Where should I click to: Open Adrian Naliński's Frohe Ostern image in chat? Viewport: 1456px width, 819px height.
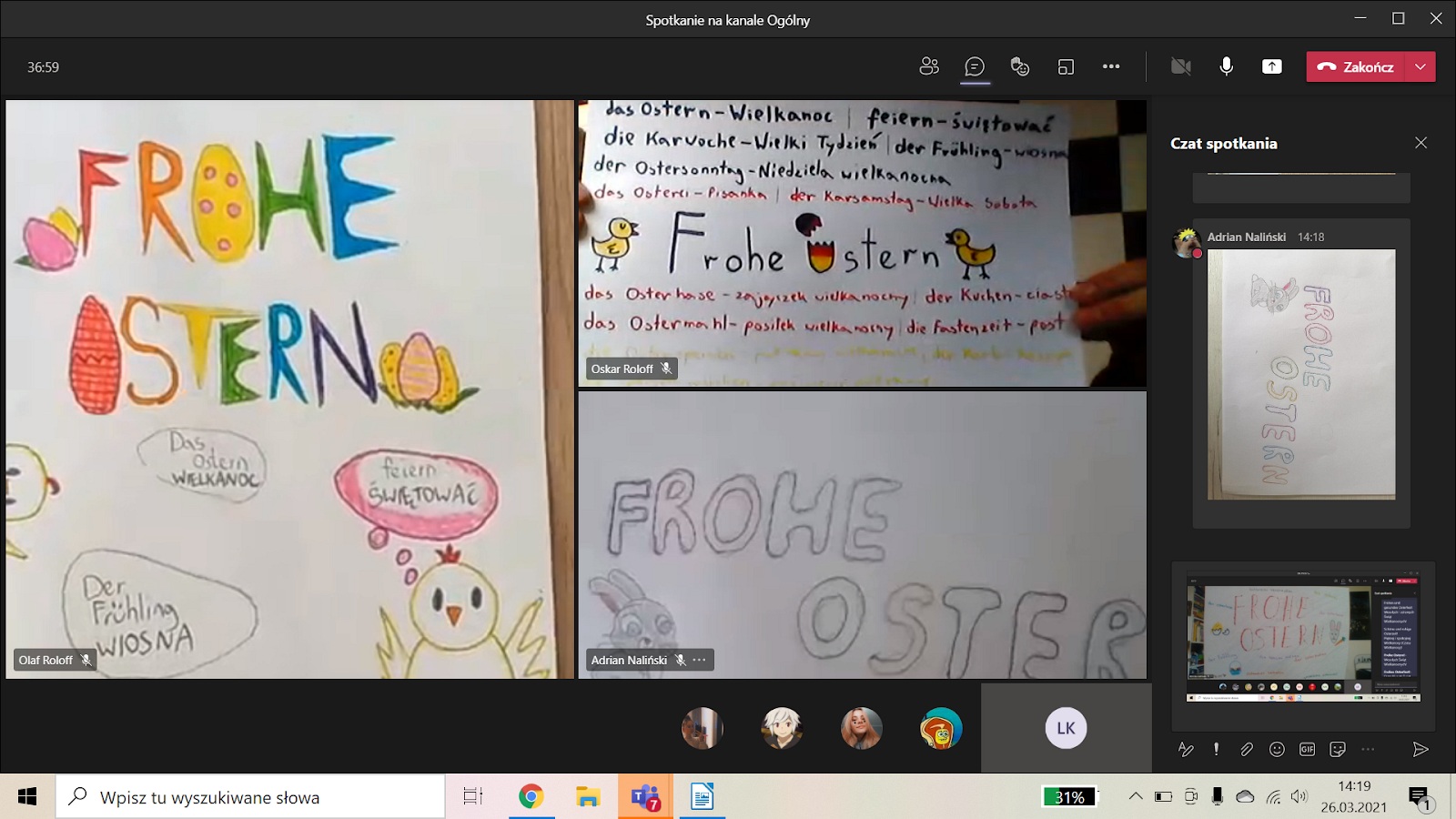point(1301,374)
